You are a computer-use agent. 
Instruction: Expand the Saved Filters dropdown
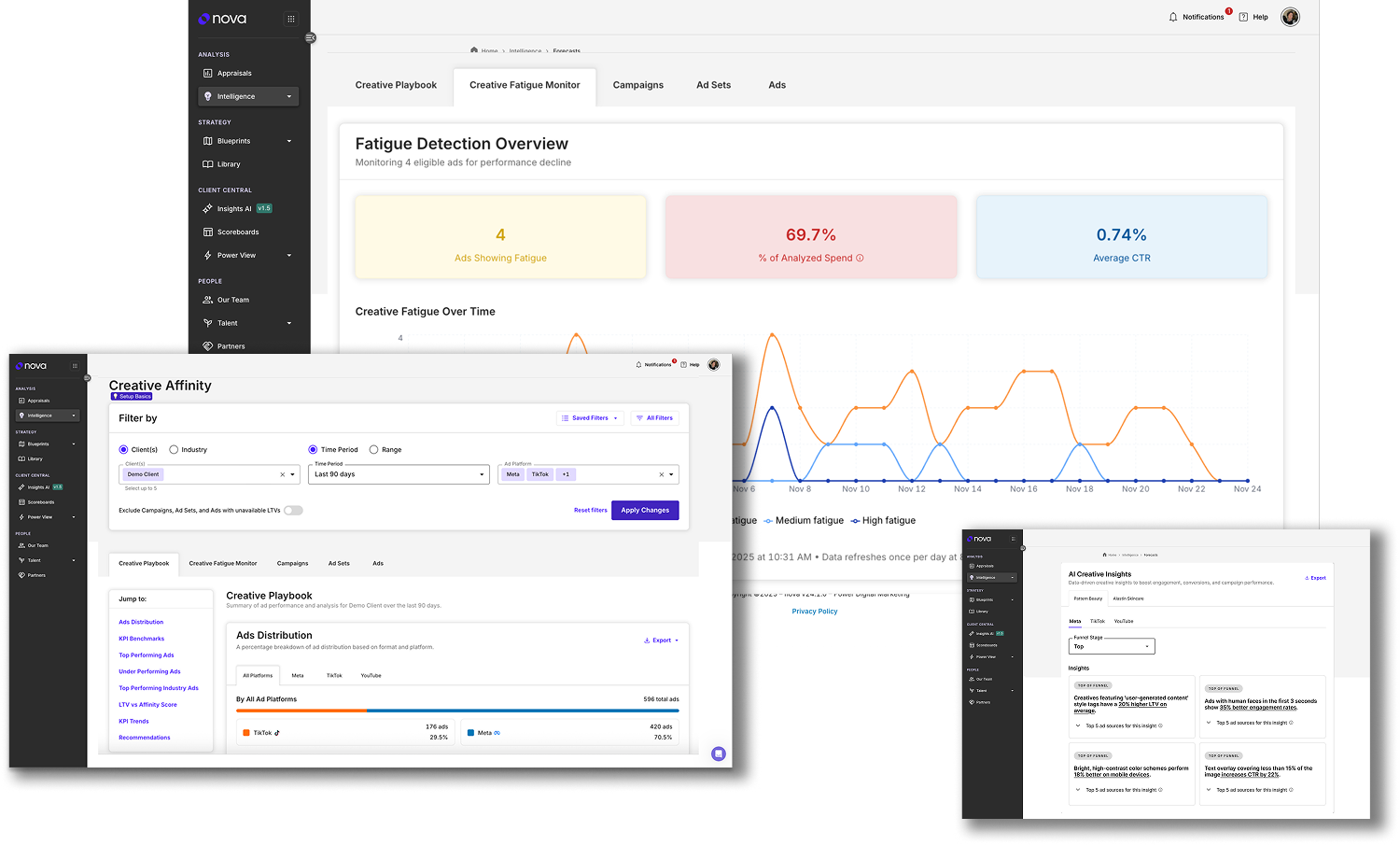(590, 418)
